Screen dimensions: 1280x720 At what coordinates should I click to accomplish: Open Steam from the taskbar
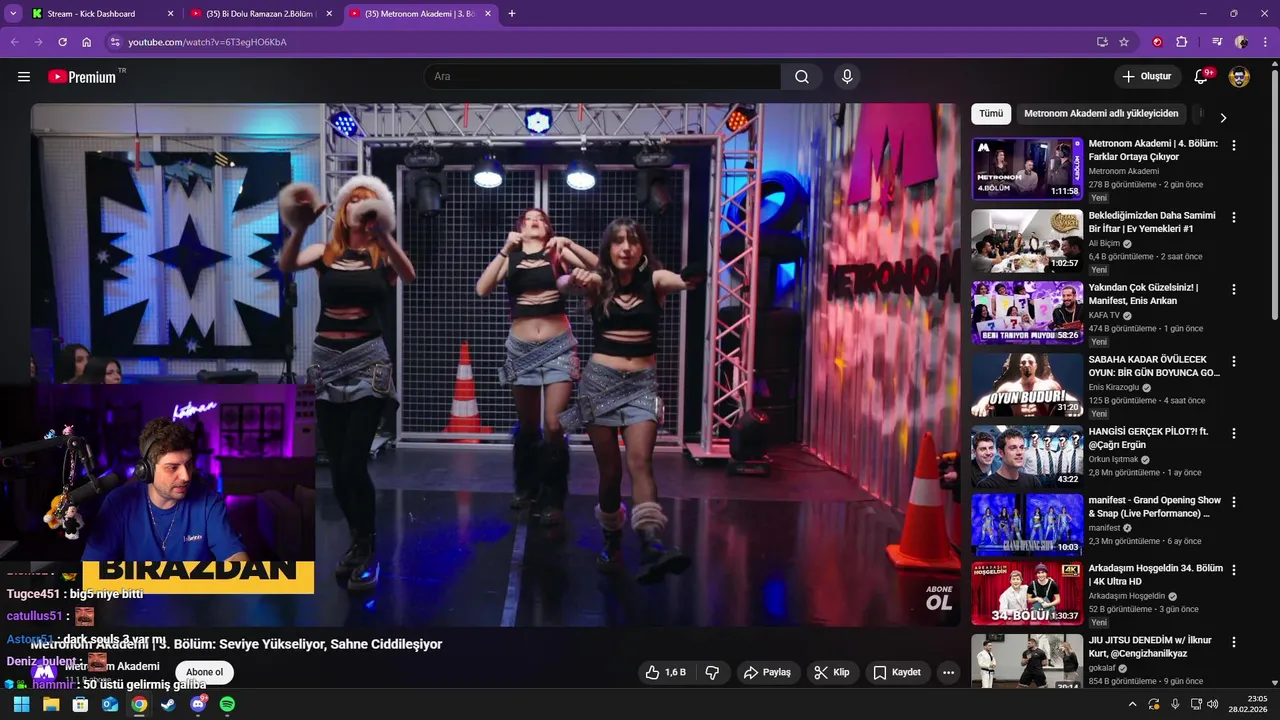[x=168, y=704]
